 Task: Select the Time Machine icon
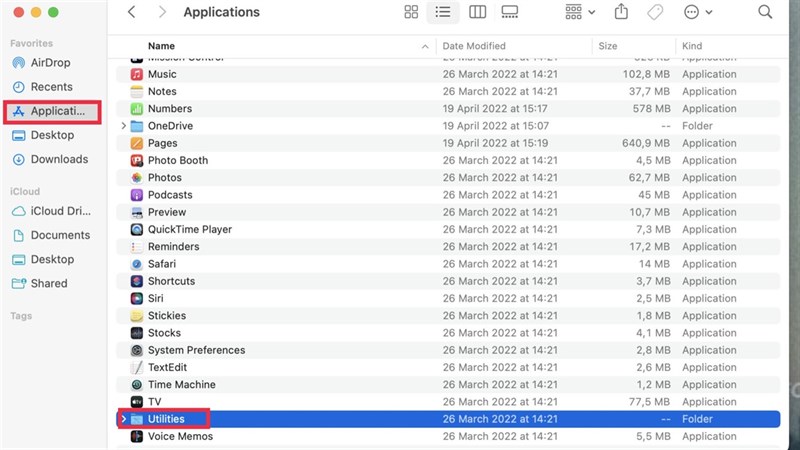(137, 385)
